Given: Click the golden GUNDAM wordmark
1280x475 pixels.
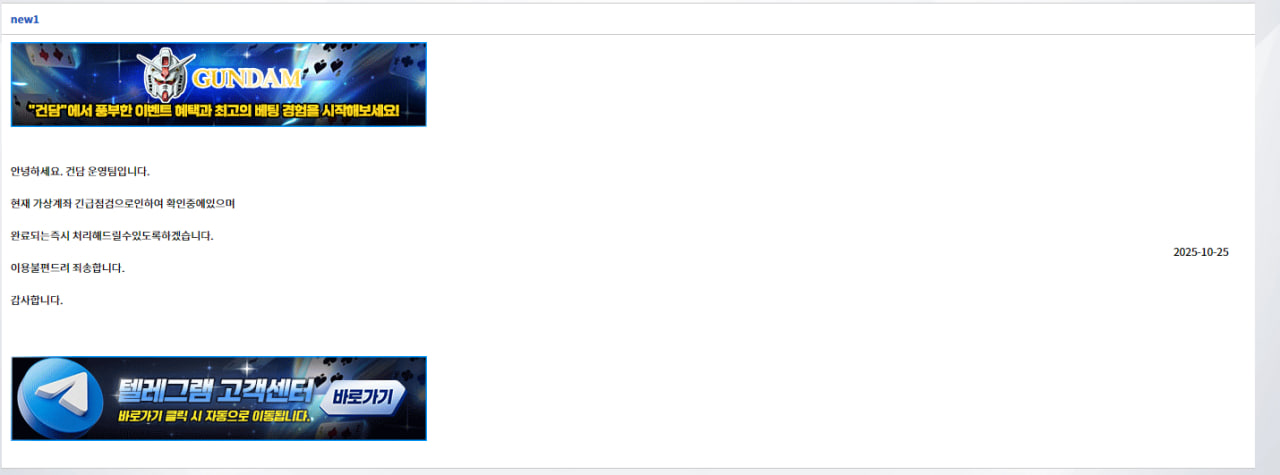Looking at the screenshot, I should pos(248,79).
